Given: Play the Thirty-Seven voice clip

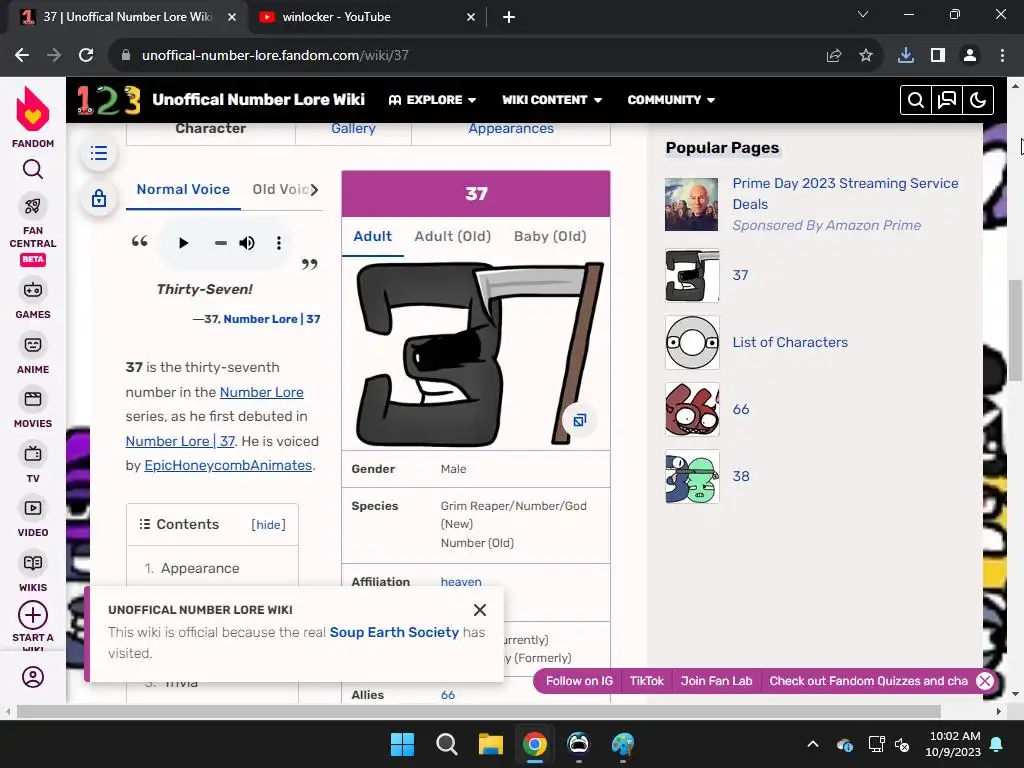Looking at the screenshot, I should [184, 243].
